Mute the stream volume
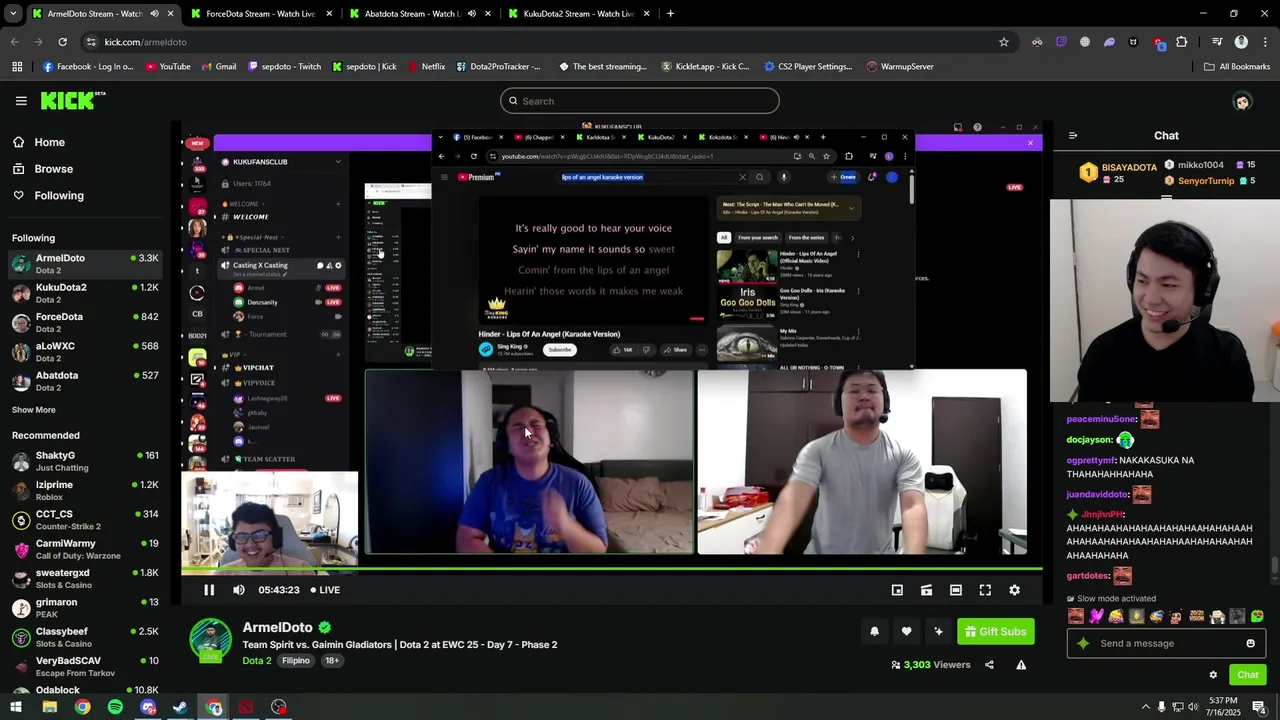Viewport: 1280px width, 720px height. [239, 590]
